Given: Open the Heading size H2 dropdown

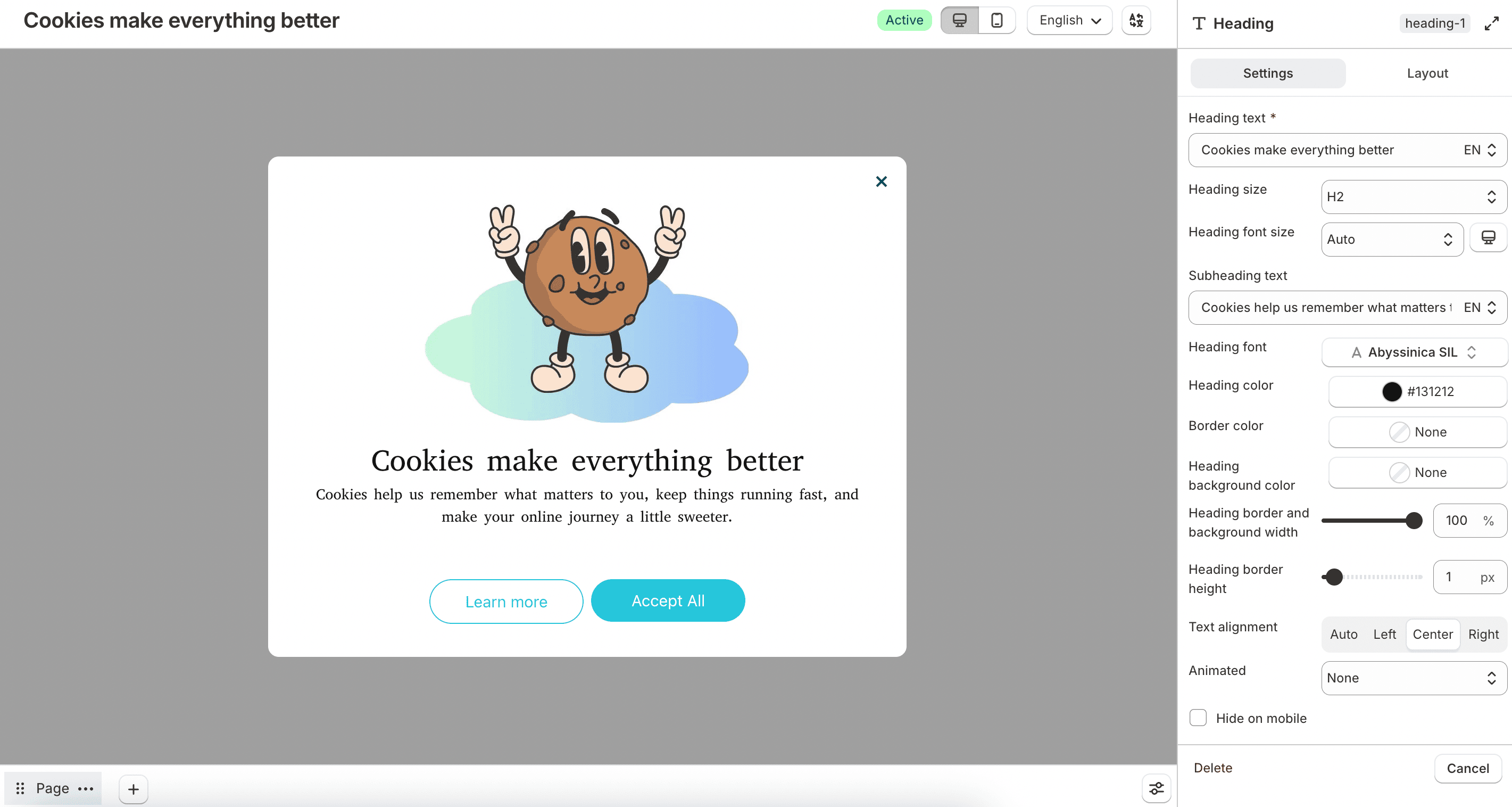Looking at the screenshot, I should tap(1414, 197).
